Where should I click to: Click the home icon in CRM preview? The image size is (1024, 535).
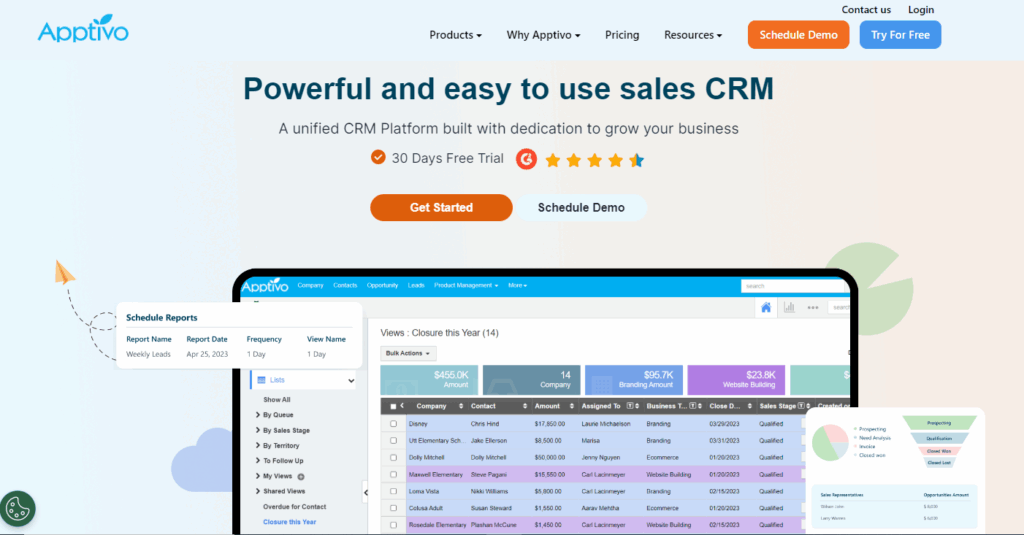coord(765,307)
